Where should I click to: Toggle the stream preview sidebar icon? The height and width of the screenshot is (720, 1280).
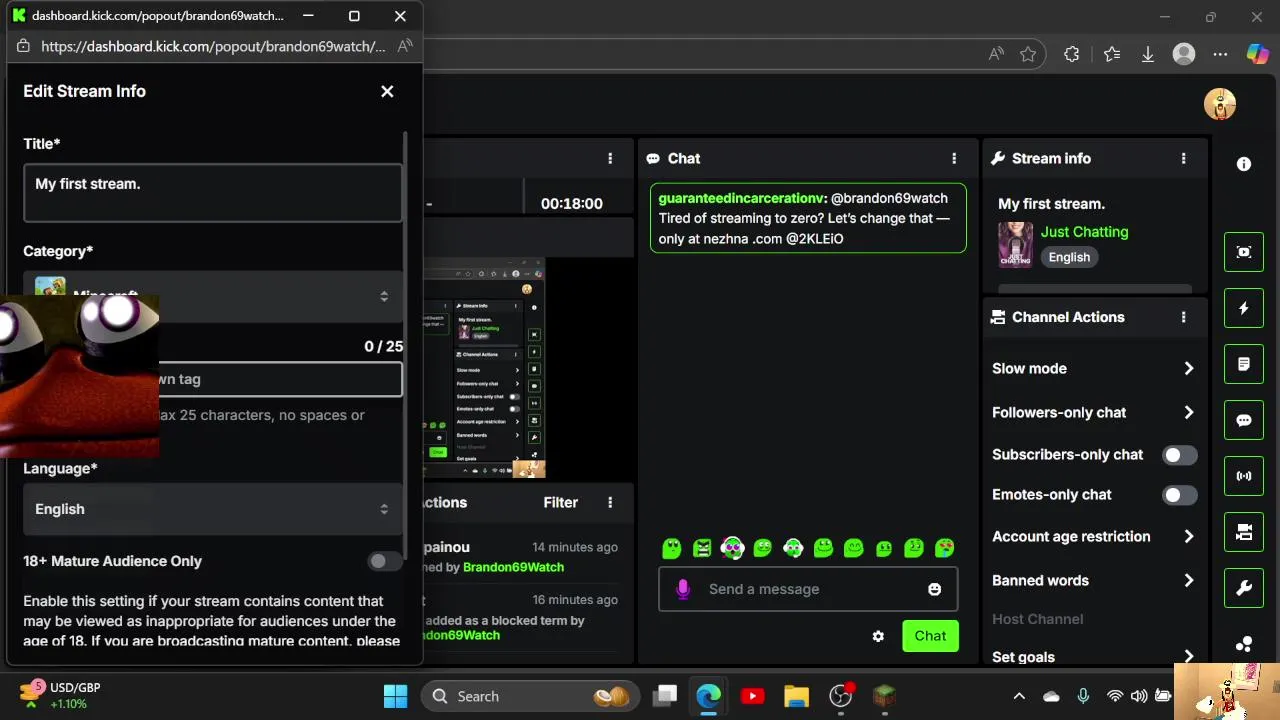pyautogui.click(x=1244, y=252)
